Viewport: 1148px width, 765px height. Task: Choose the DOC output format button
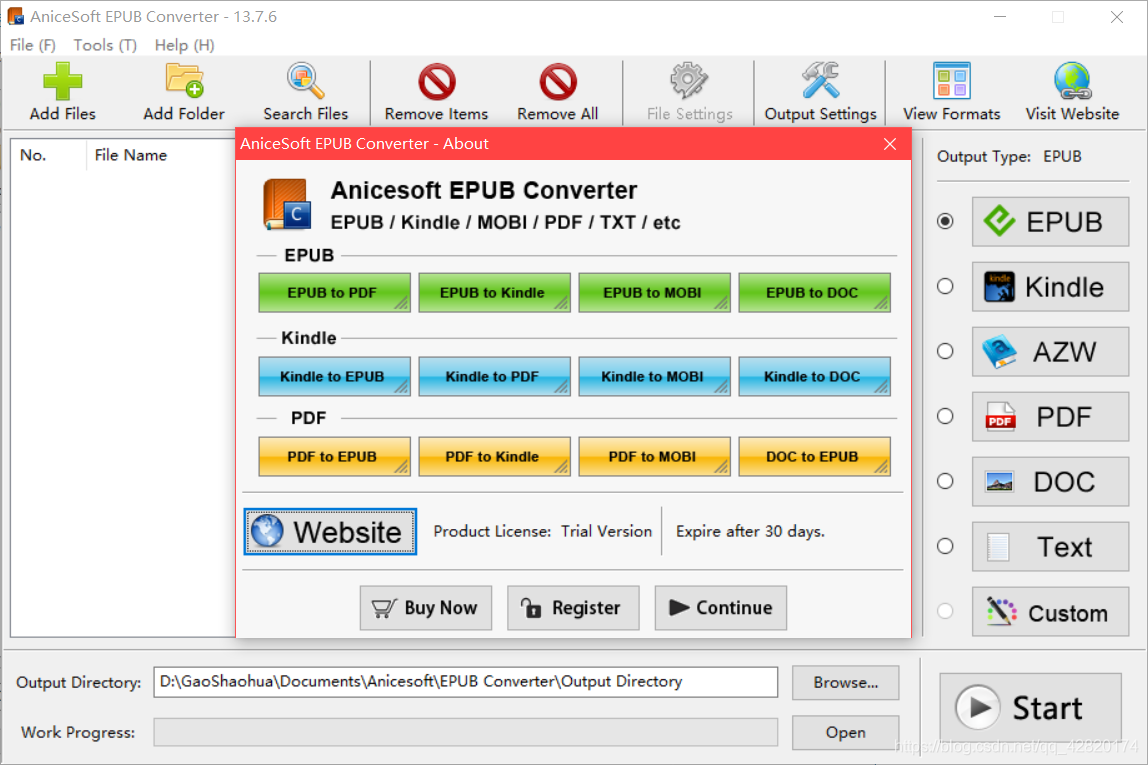coord(1050,482)
